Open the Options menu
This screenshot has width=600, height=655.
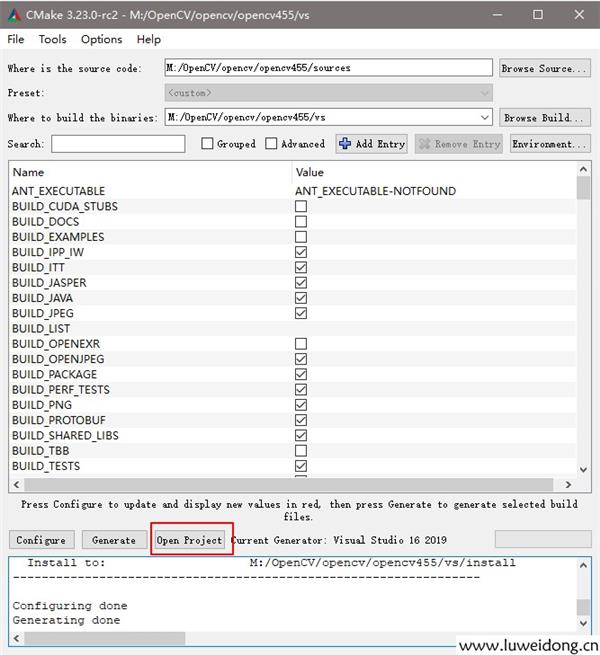[101, 39]
